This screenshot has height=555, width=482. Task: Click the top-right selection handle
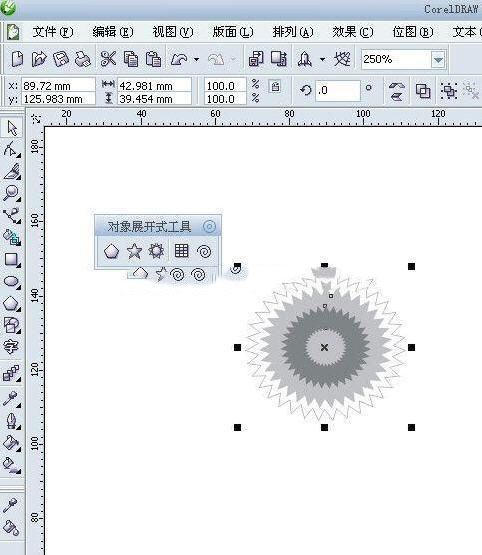tap(411, 267)
